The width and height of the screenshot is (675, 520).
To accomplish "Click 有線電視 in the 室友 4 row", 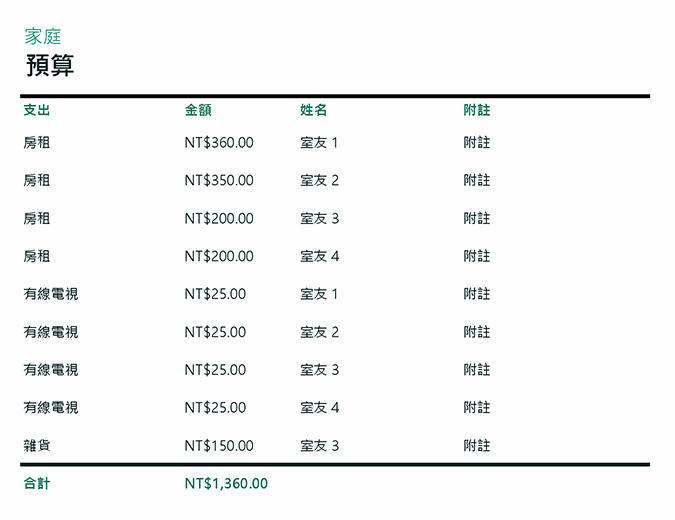I will click(x=50, y=408).
